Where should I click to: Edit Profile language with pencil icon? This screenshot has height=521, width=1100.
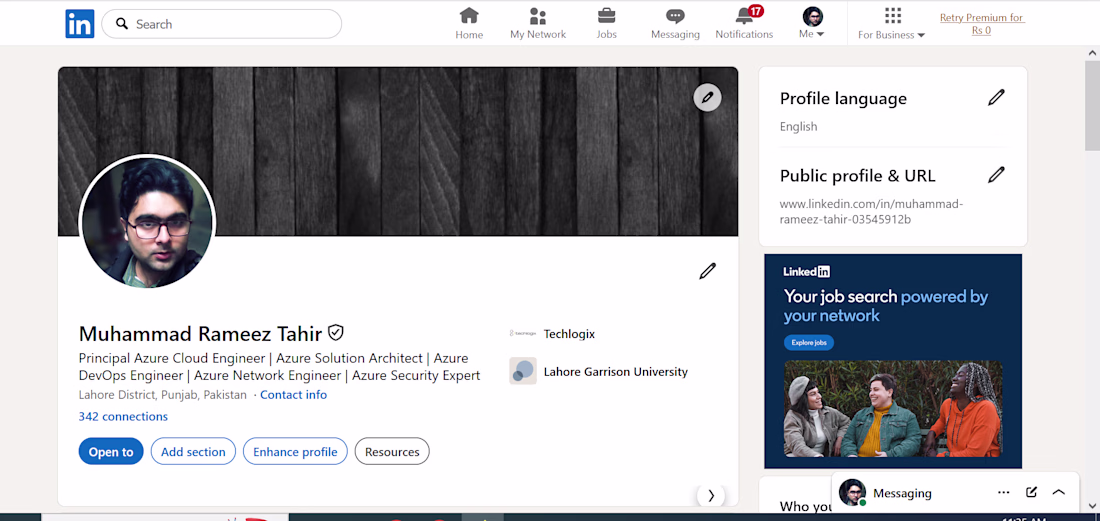[x=996, y=98]
